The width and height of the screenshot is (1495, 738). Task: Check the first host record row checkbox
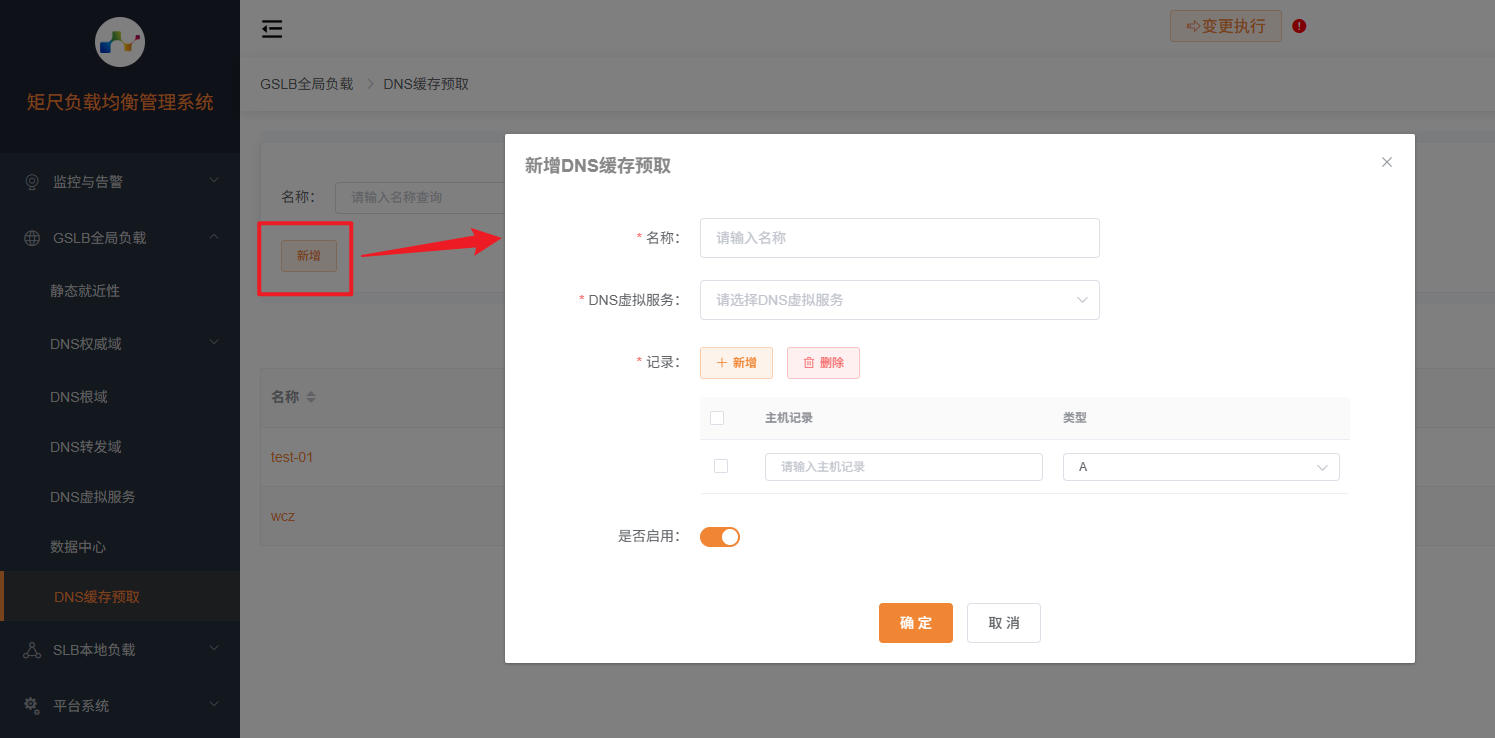coord(721,466)
